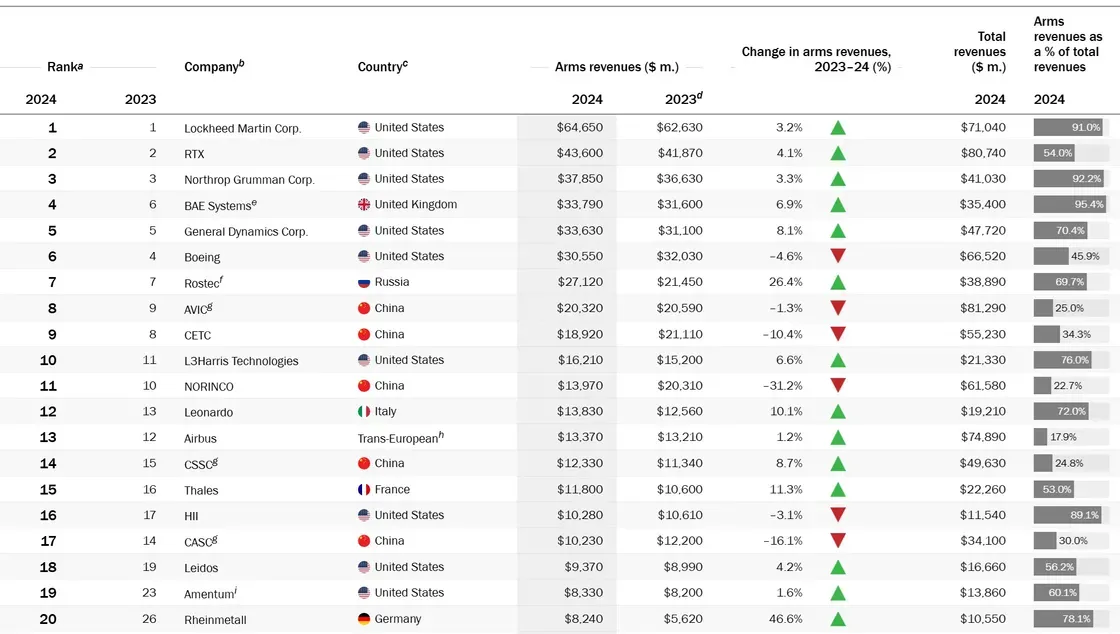This screenshot has height=634, width=1120.
Task: Click the $41,870 2023 revenue value
Action: (679, 153)
